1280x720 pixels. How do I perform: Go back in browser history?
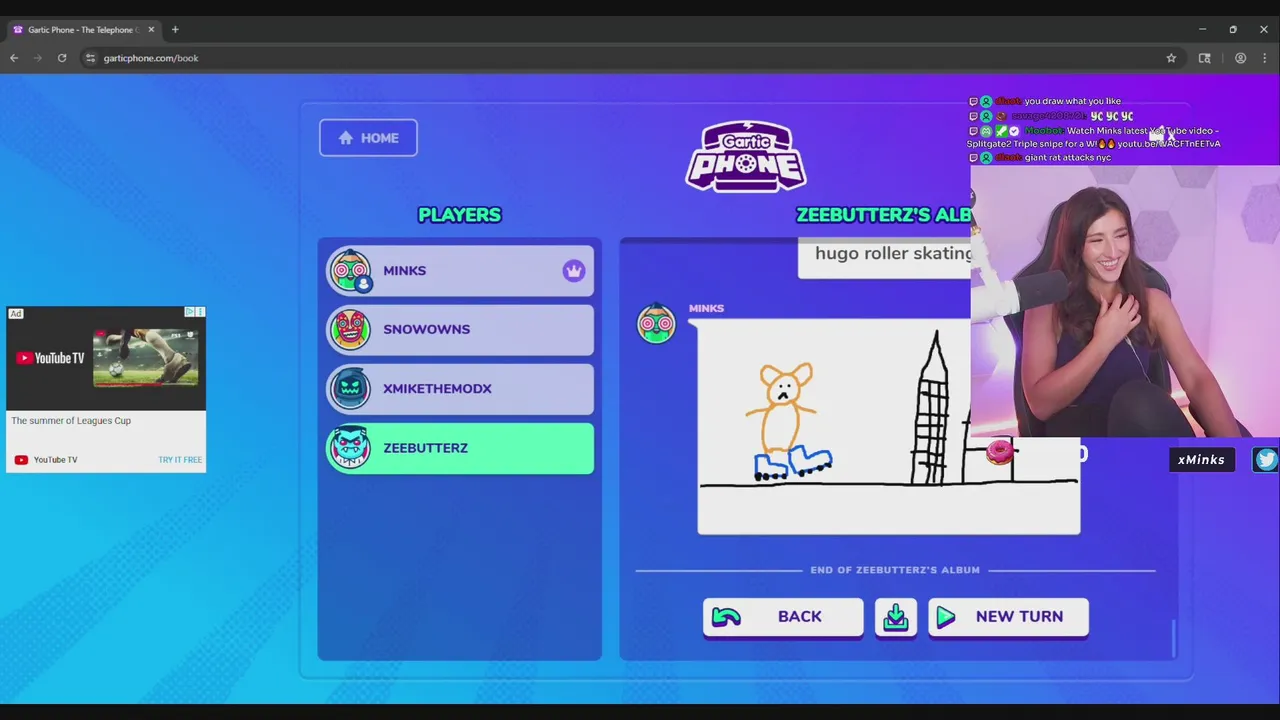tap(14, 58)
